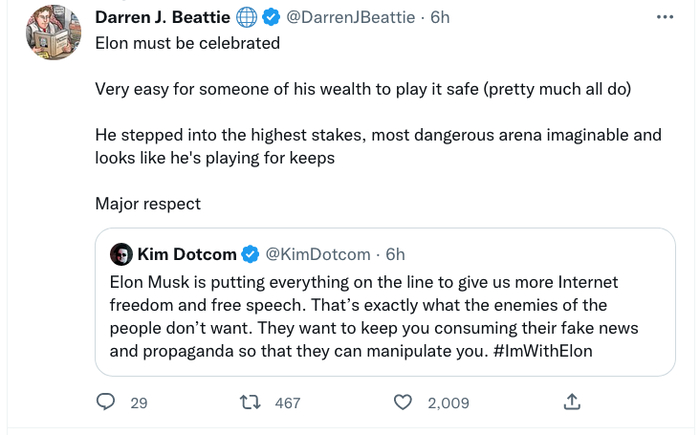
Task: View the 2,009 likes count
Action: 448,403
